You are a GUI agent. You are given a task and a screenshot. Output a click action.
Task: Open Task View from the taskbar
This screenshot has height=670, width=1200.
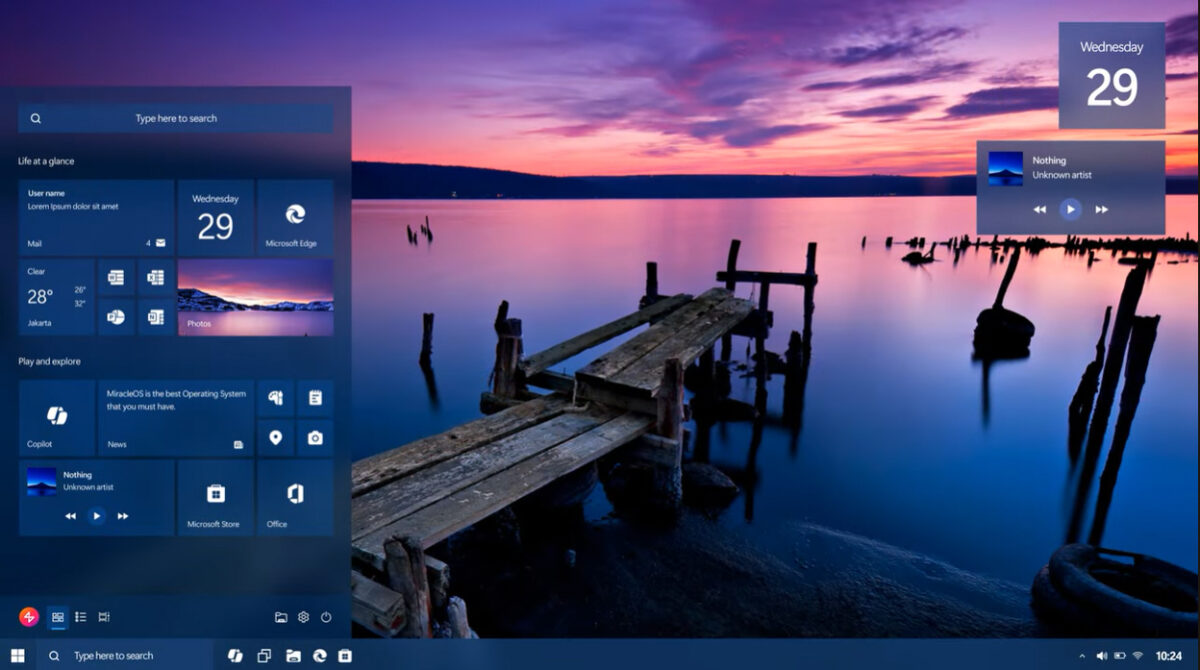click(x=264, y=656)
